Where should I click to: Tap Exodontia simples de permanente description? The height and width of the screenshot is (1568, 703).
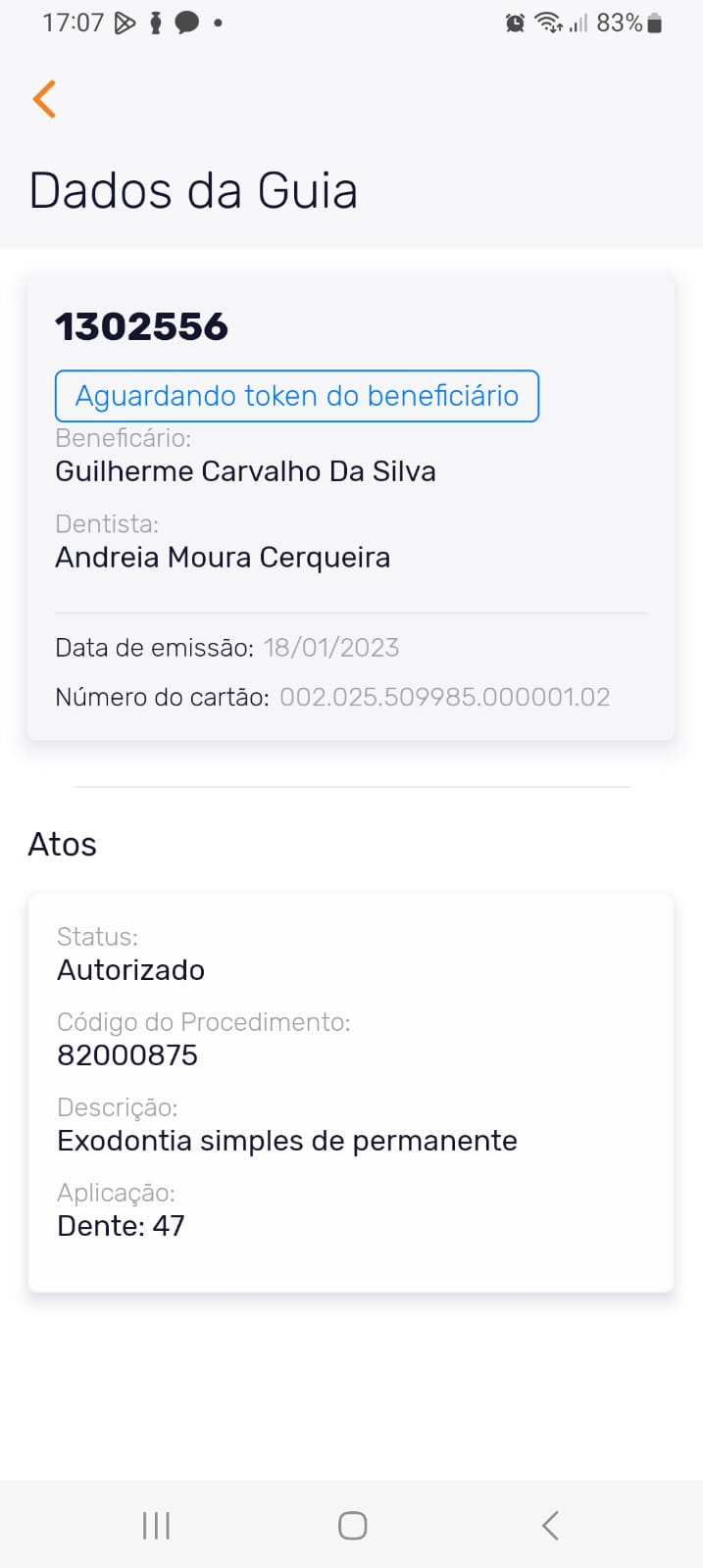pyautogui.click(x=286, y=1141)
